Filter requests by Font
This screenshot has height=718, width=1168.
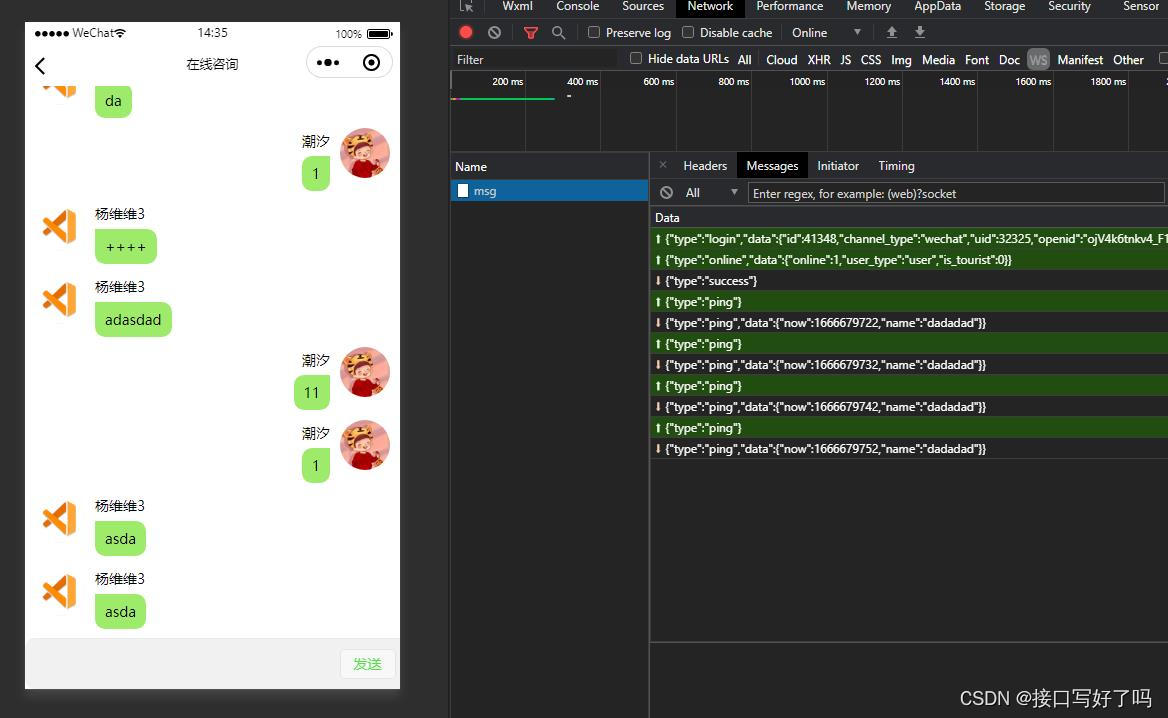977,60
